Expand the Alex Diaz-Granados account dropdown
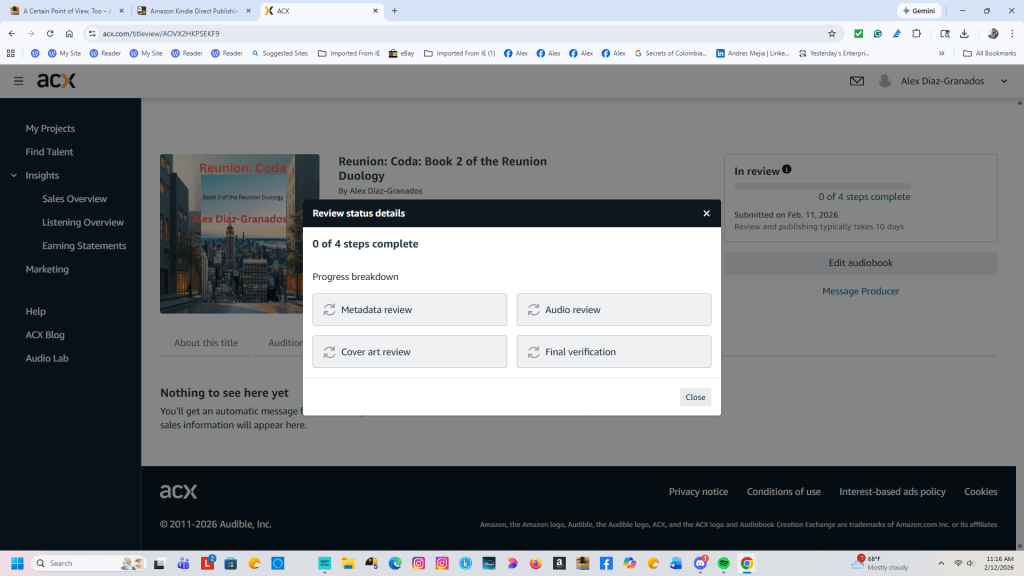 click(x=1005, y=81)
